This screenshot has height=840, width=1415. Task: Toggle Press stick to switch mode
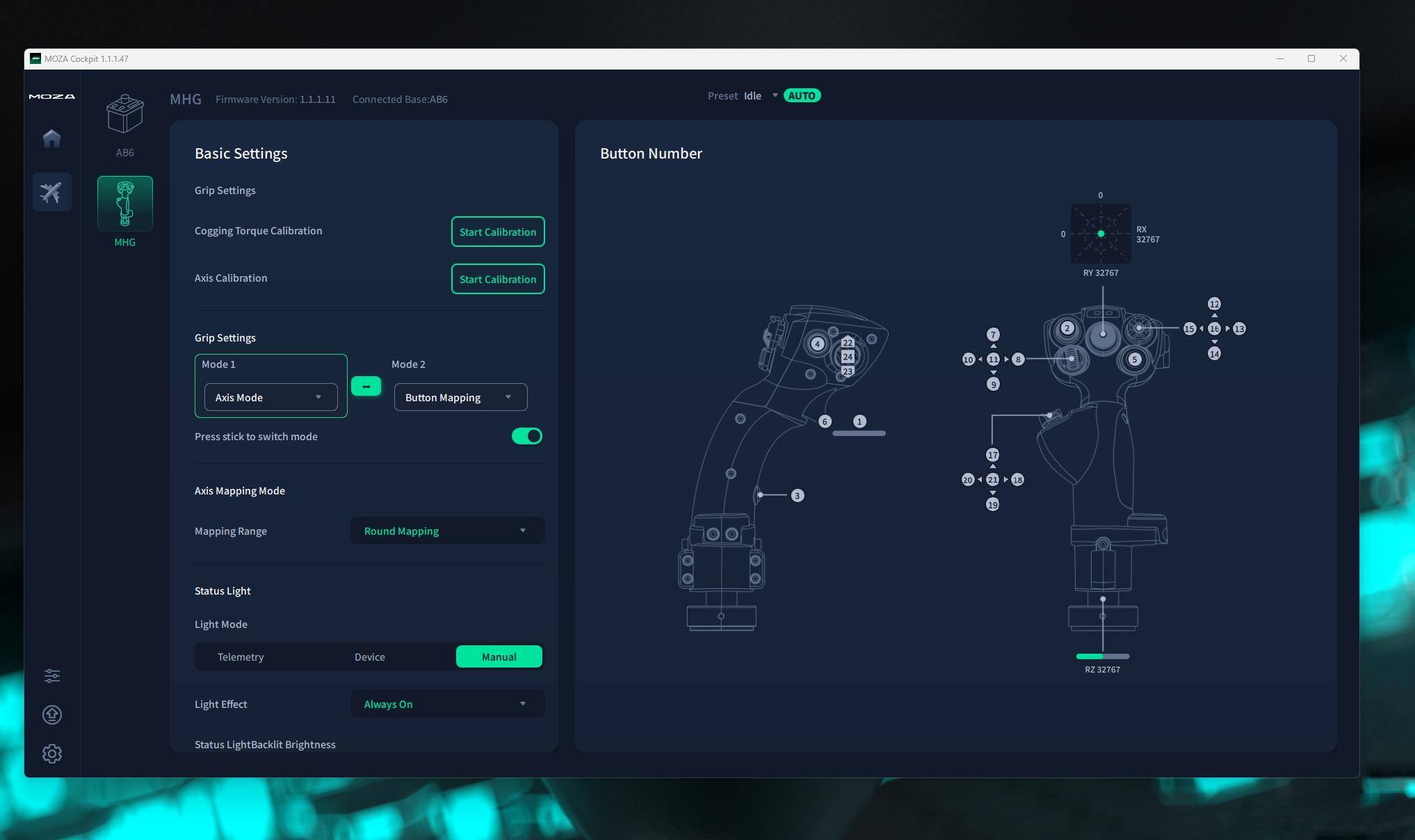[x=527, y=436]
